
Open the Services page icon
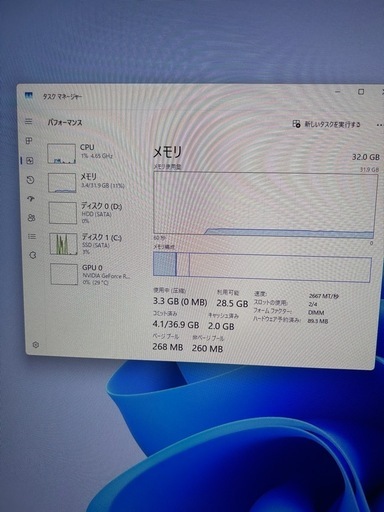(32, 256)
